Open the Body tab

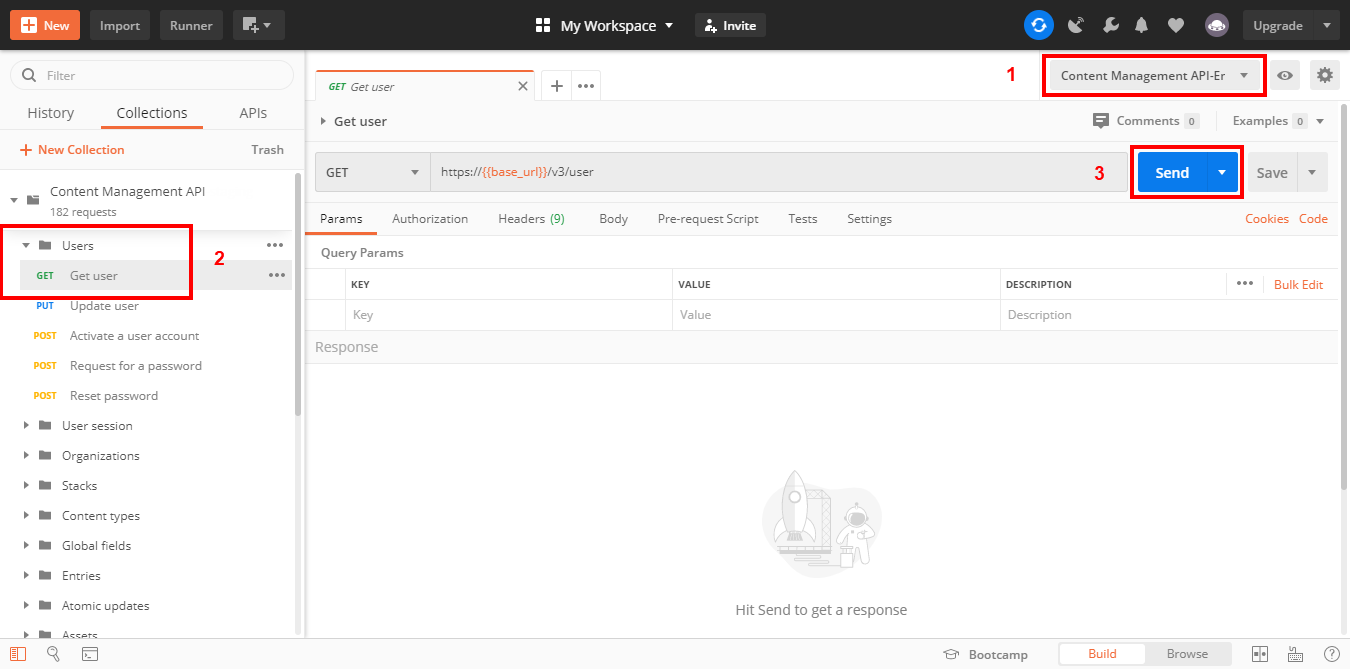click(x=613, y=218)
